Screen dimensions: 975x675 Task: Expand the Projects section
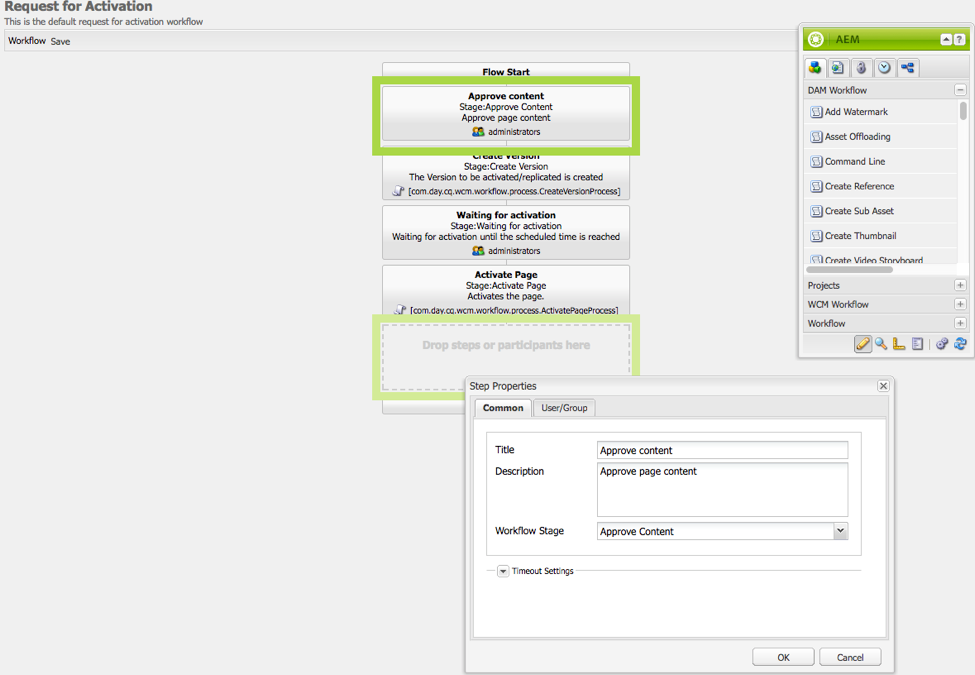960,286
